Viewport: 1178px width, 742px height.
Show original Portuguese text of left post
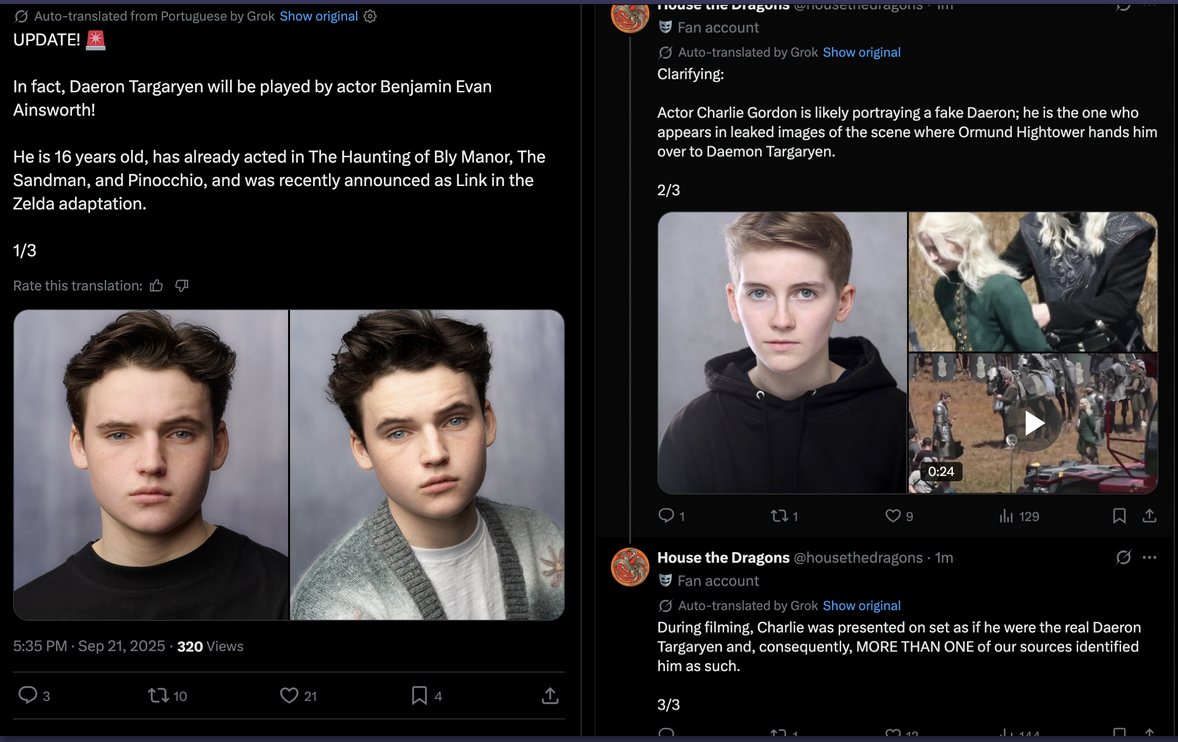pyautogui.click(x=318, y=16)
